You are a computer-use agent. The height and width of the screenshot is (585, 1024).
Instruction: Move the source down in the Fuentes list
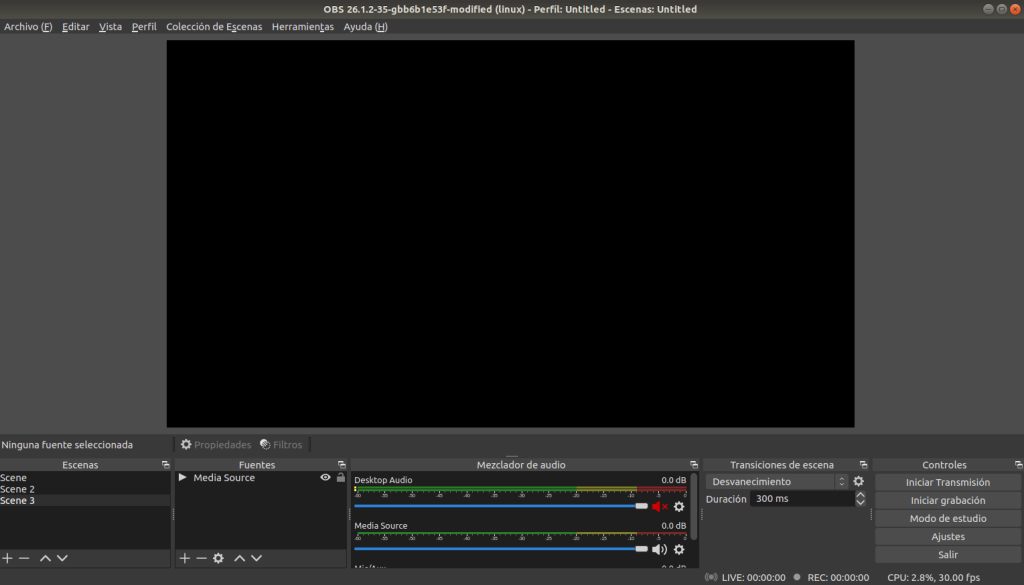257,558
